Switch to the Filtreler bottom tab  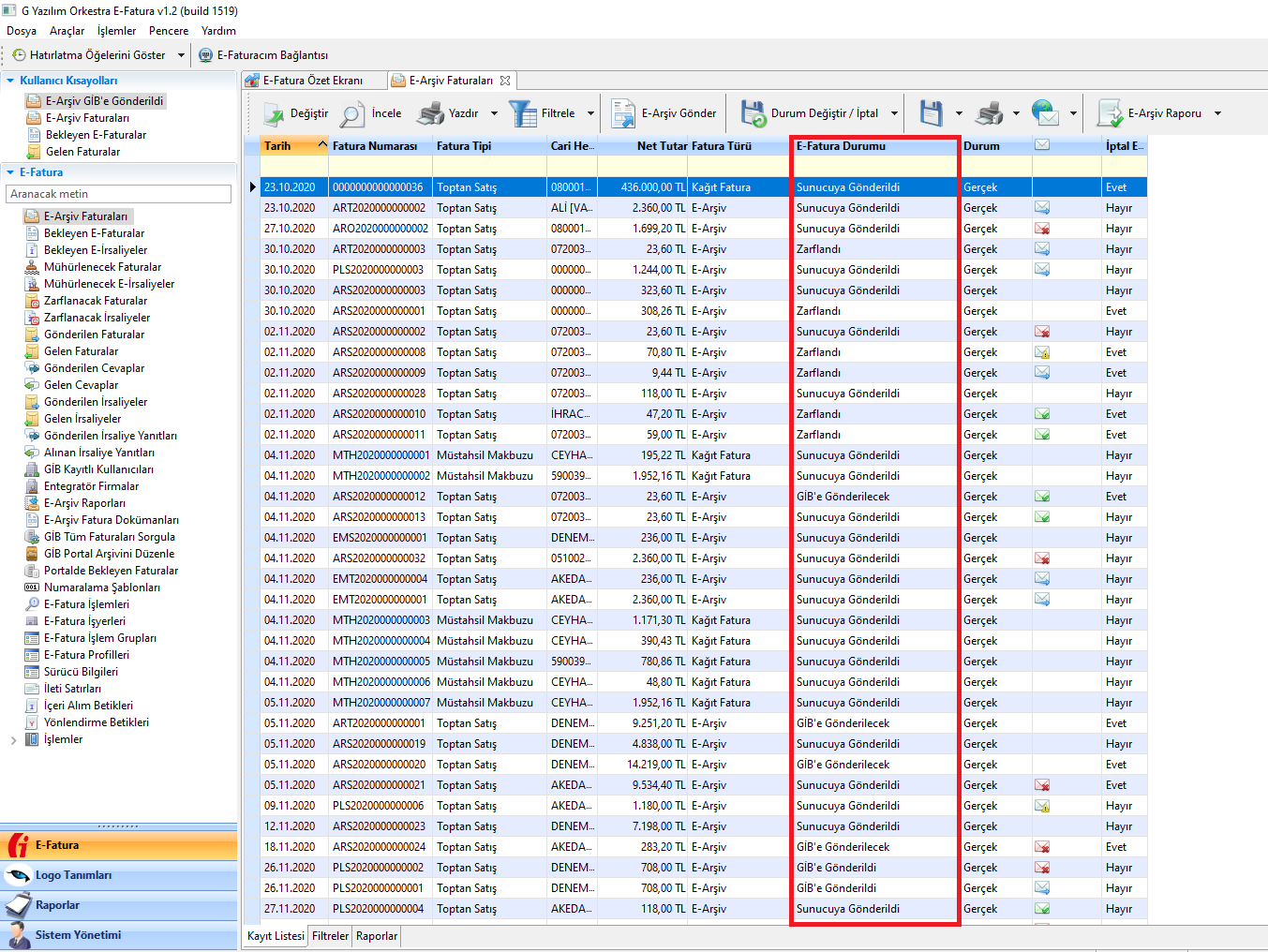click(x=330, y=936)
